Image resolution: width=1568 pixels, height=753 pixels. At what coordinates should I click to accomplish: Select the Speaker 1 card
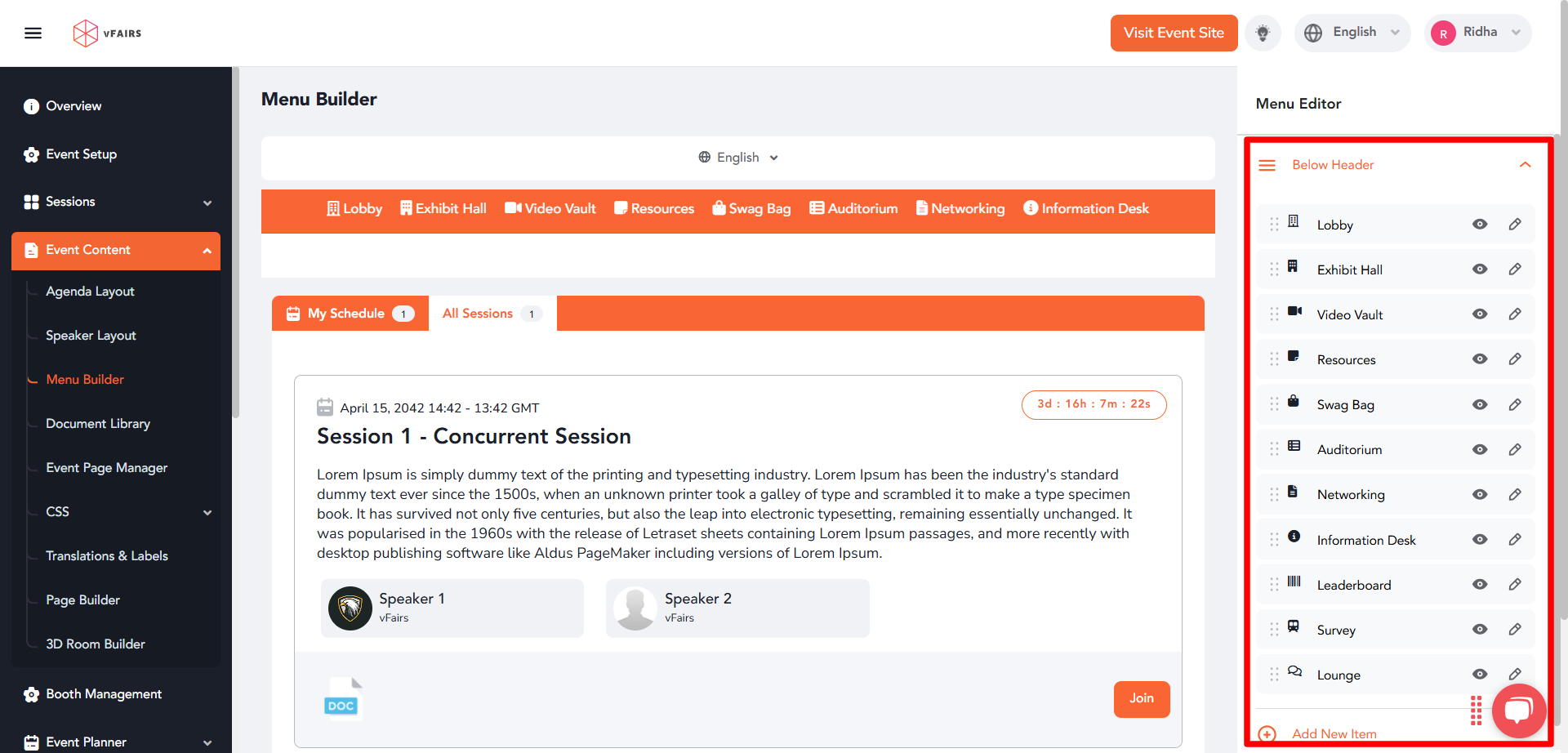pos(452,608)
